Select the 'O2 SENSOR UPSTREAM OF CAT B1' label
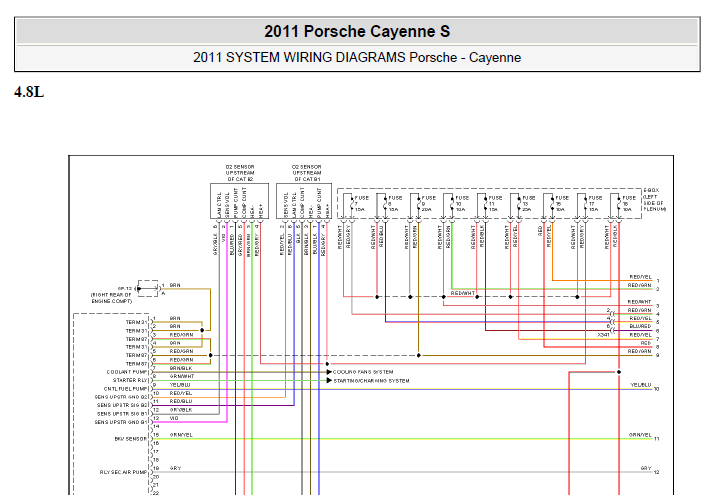719x495 pixels. (x=307, y=173)
